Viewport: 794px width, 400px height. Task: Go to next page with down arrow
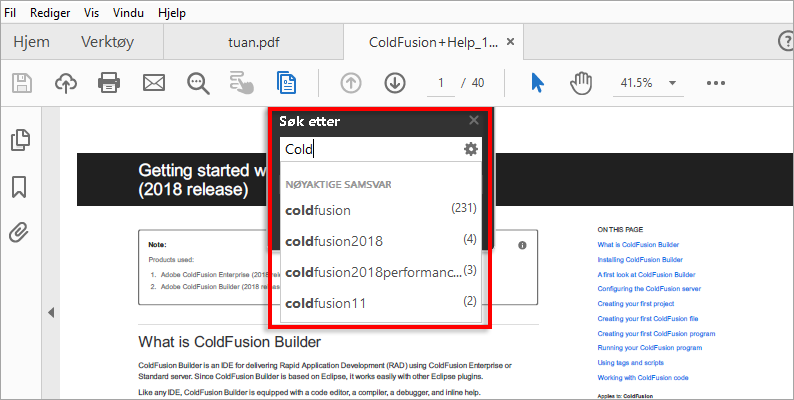(x=394, y=83)
